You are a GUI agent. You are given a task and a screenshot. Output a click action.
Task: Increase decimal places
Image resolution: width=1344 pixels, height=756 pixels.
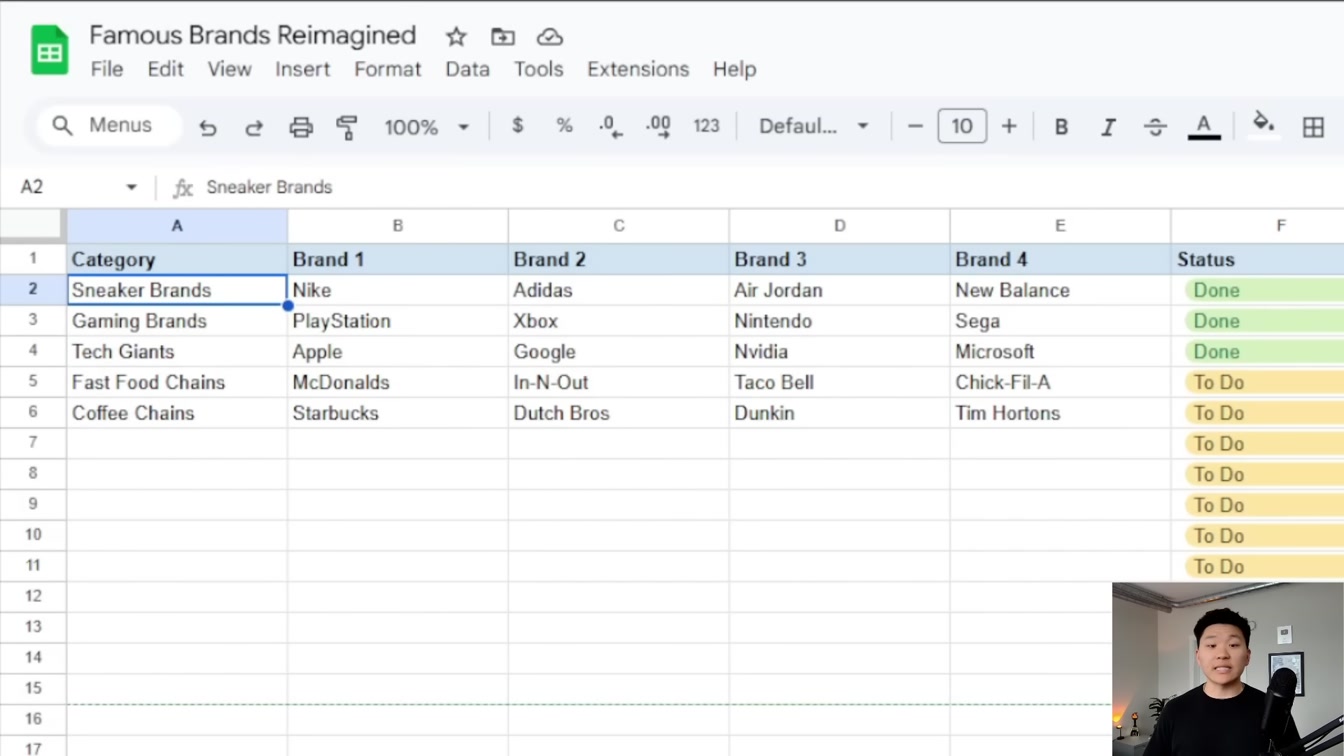(x=658, y=127)
